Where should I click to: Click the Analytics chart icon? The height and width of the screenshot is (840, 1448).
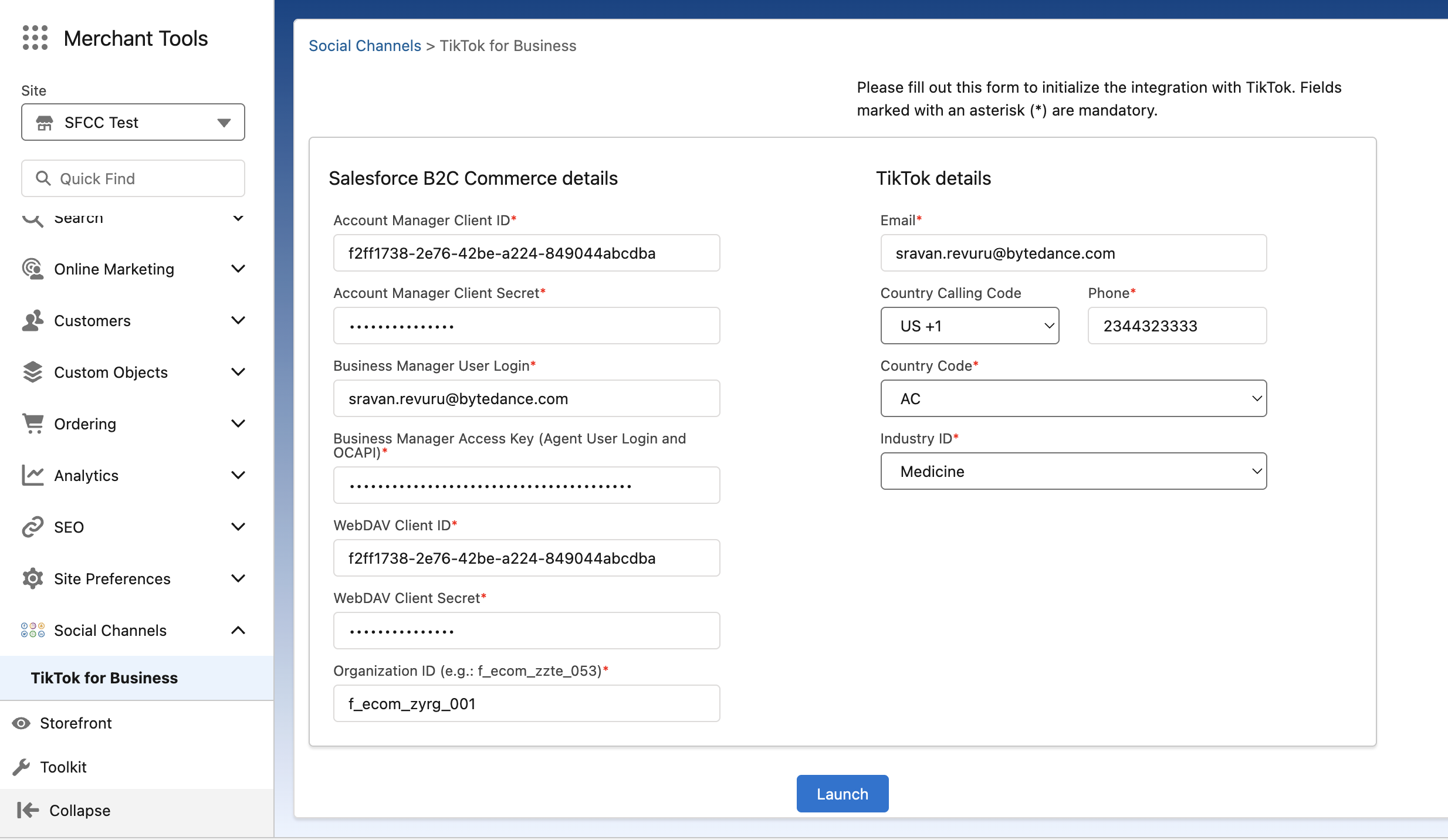point(33,475)
